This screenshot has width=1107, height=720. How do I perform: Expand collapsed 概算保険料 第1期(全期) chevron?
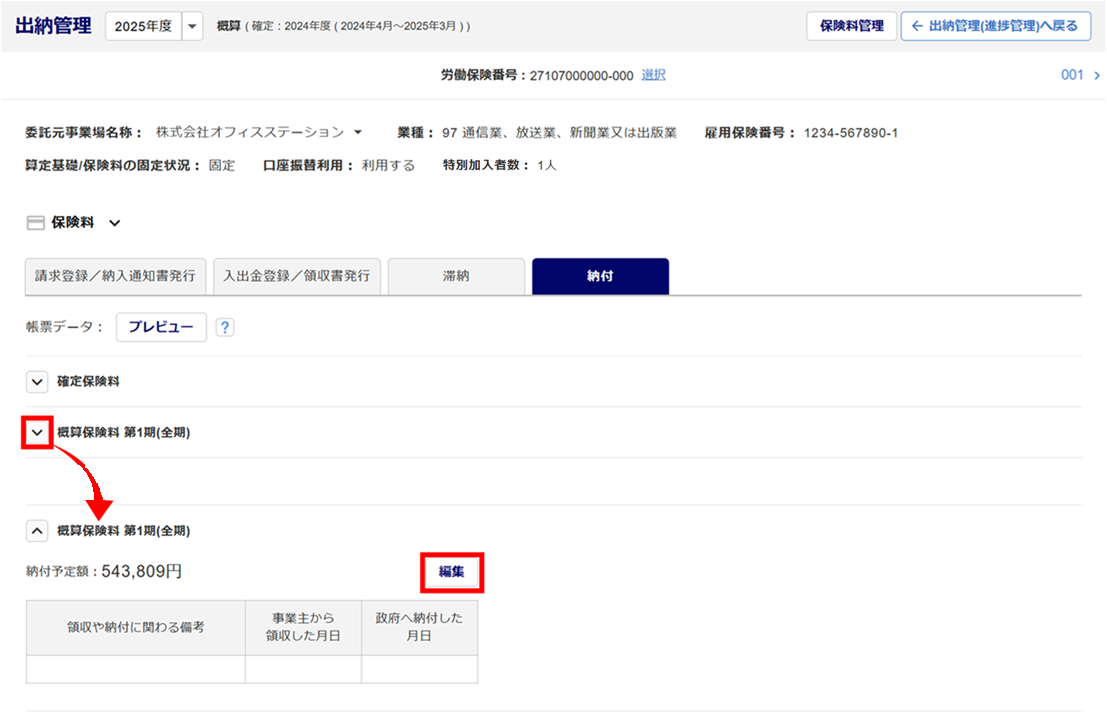point(37,432)
